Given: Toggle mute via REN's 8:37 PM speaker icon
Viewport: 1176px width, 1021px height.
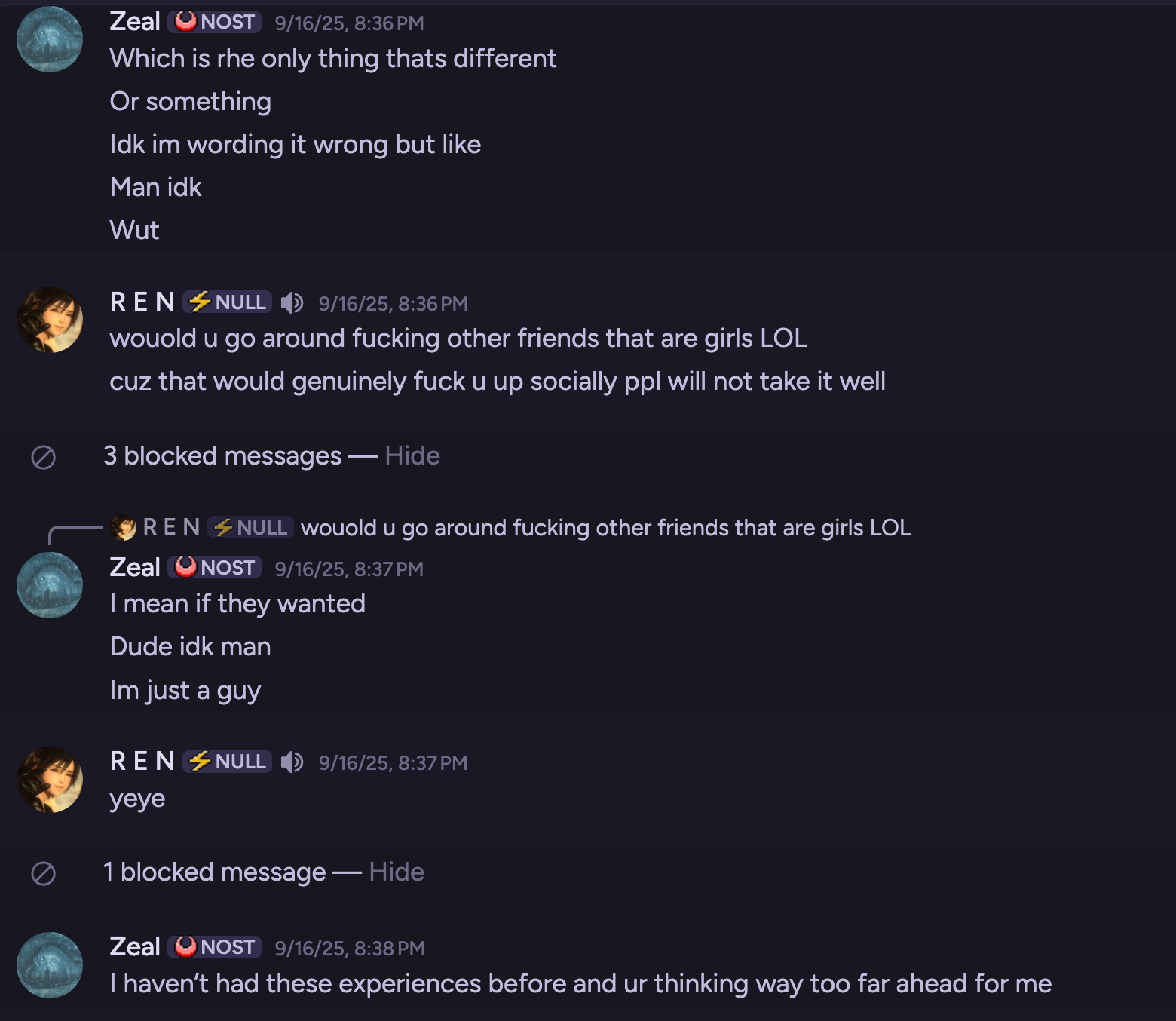Looking at the screenshot, I should [x=292, y=762].
